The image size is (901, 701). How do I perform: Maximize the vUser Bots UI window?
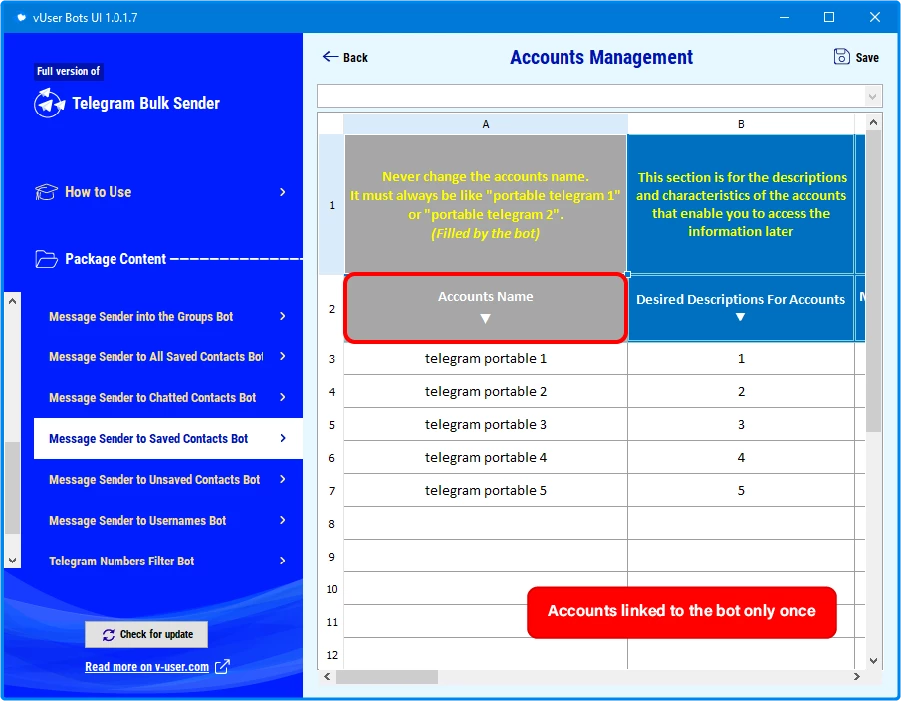coord(829,17)
